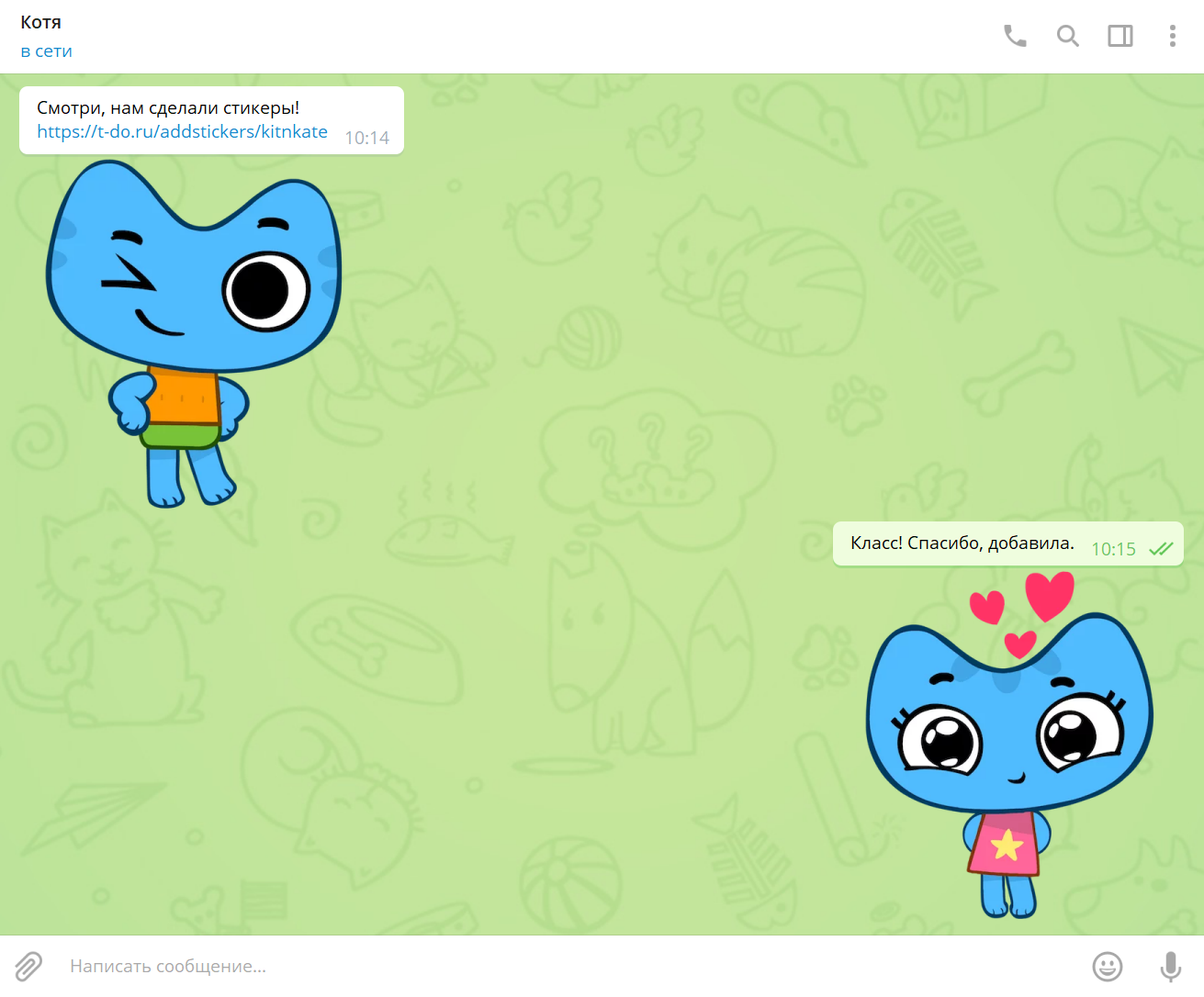Click the 'Класс! Спасибо, добавила.' message
The height and width of the screenshot is (997, 1204).
962,543
